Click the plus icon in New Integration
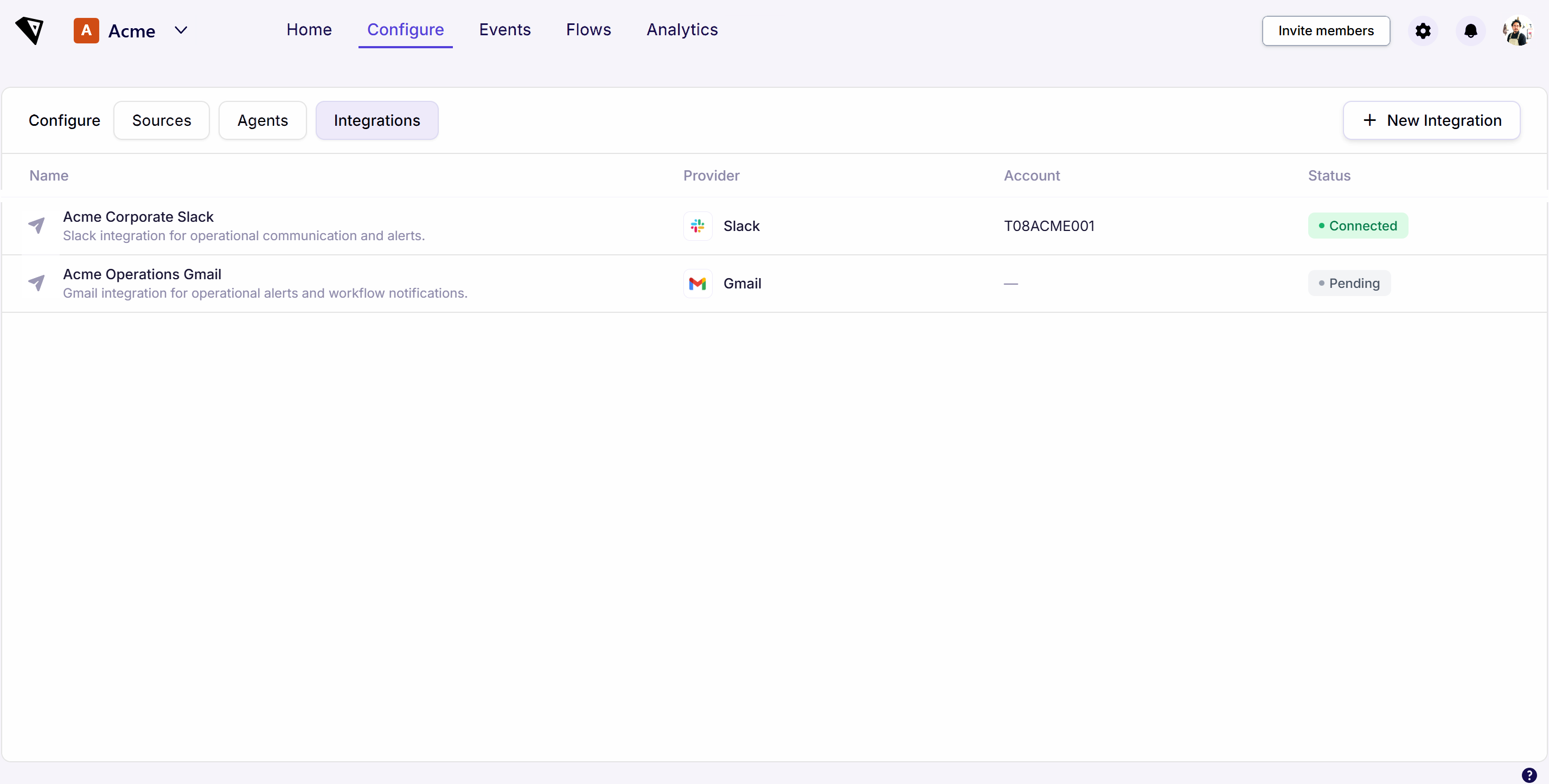Screen dimensions: 1549x784 point(1369,120)
